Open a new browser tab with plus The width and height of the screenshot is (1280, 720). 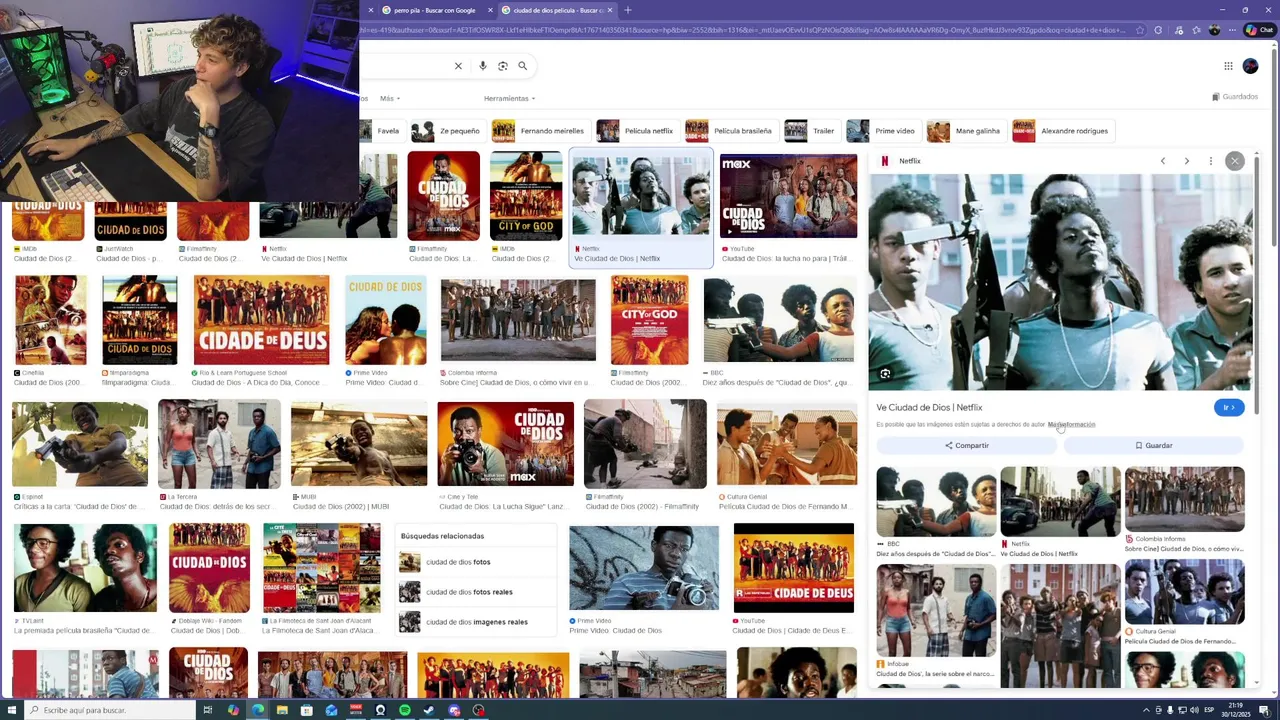628,10
